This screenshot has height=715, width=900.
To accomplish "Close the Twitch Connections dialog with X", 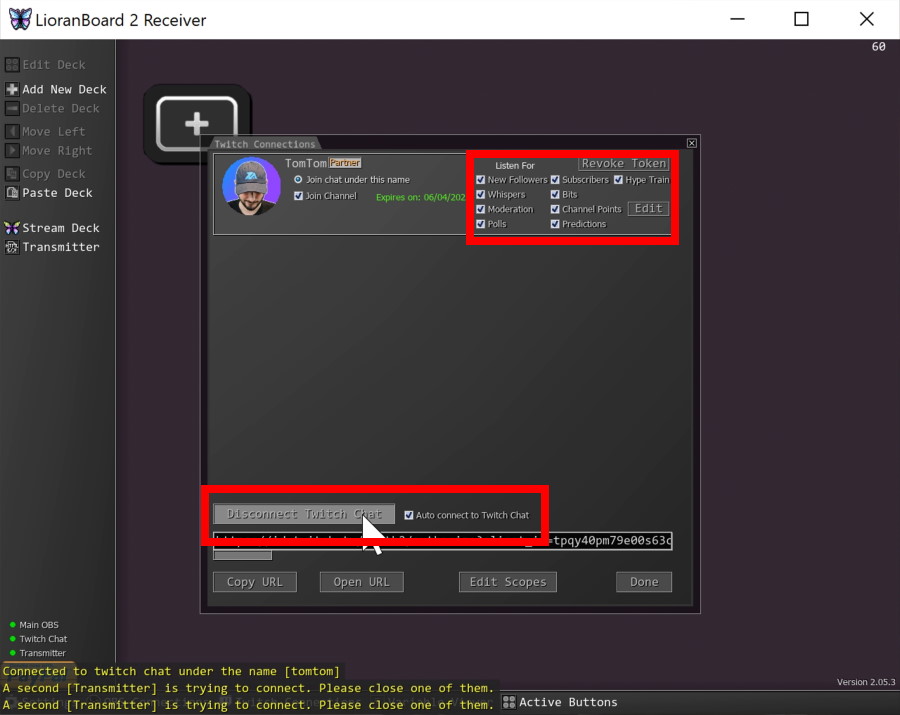I will point(691,144).
